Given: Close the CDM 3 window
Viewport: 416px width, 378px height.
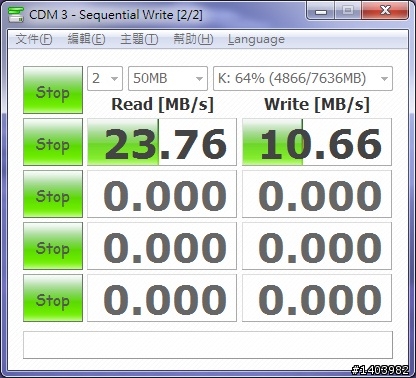Looking at the screenshot, I should pos(385,11).
